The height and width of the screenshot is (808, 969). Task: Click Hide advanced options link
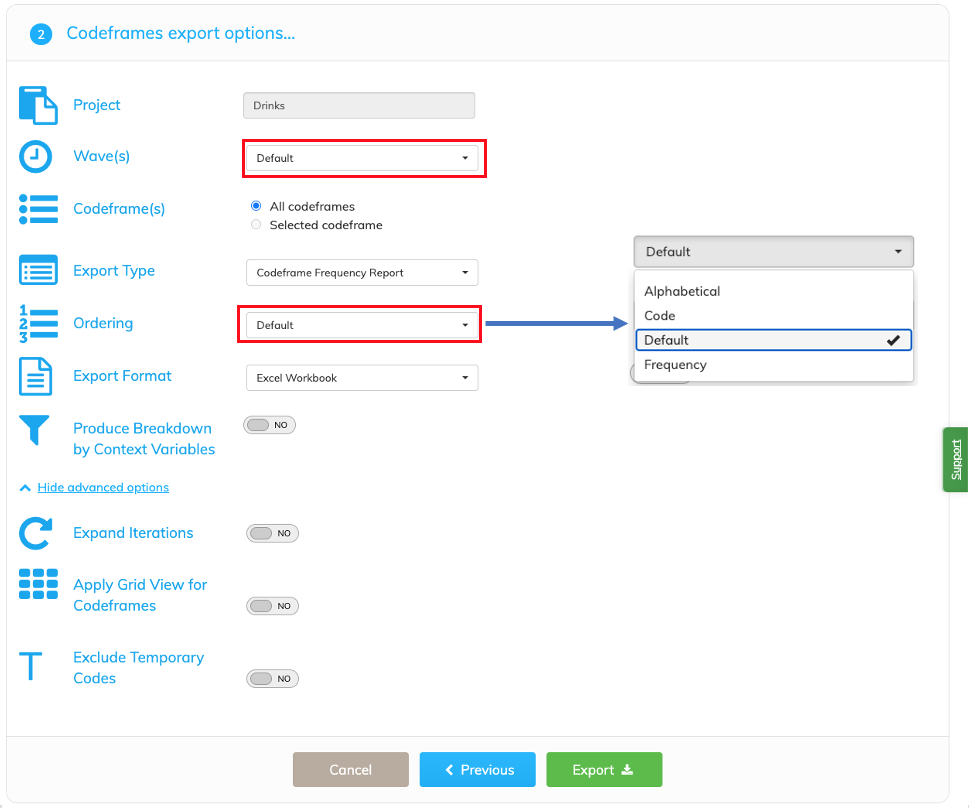103,488
